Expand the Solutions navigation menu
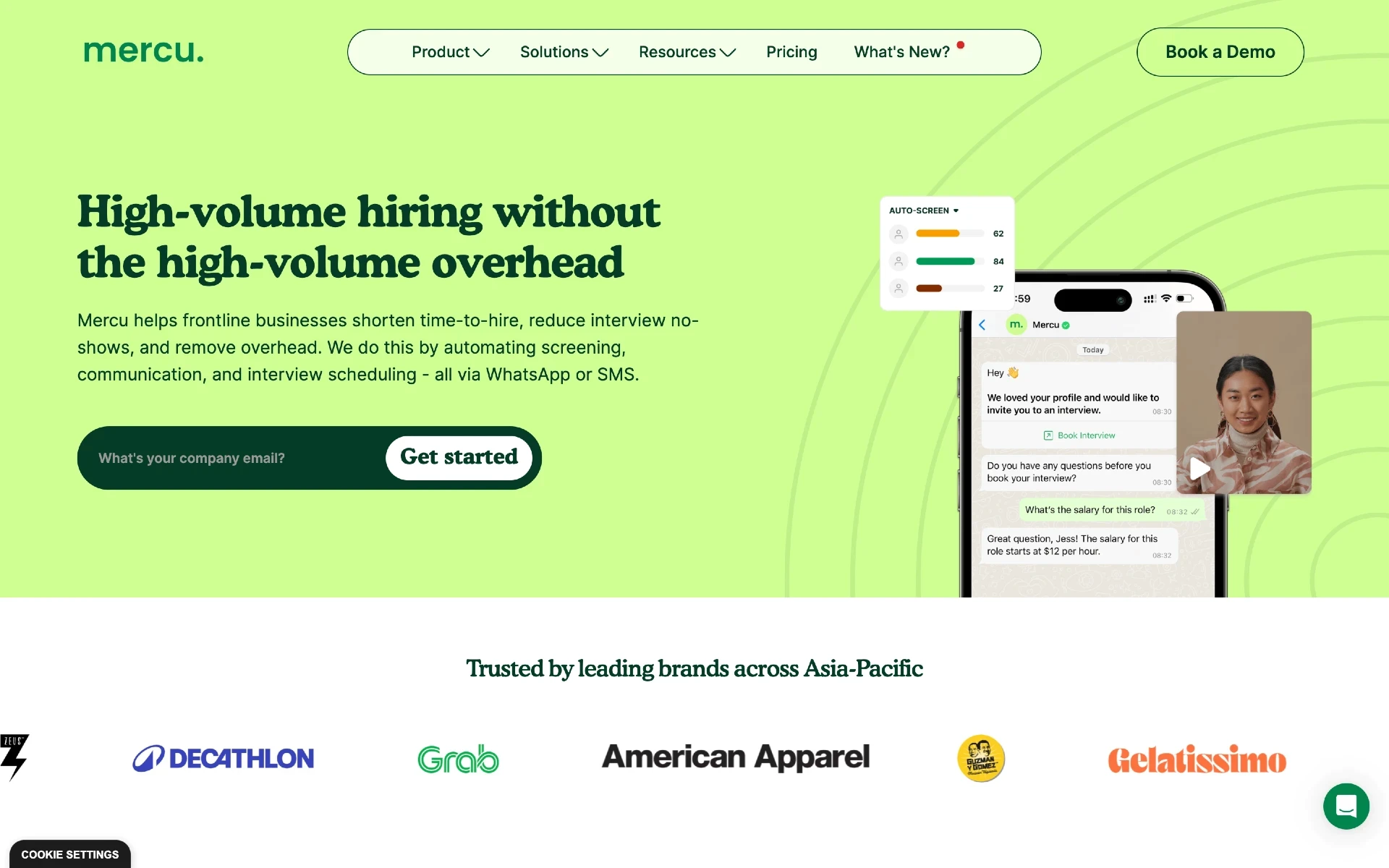Viewport: 1389px width, 868px height. coord(562,51)
